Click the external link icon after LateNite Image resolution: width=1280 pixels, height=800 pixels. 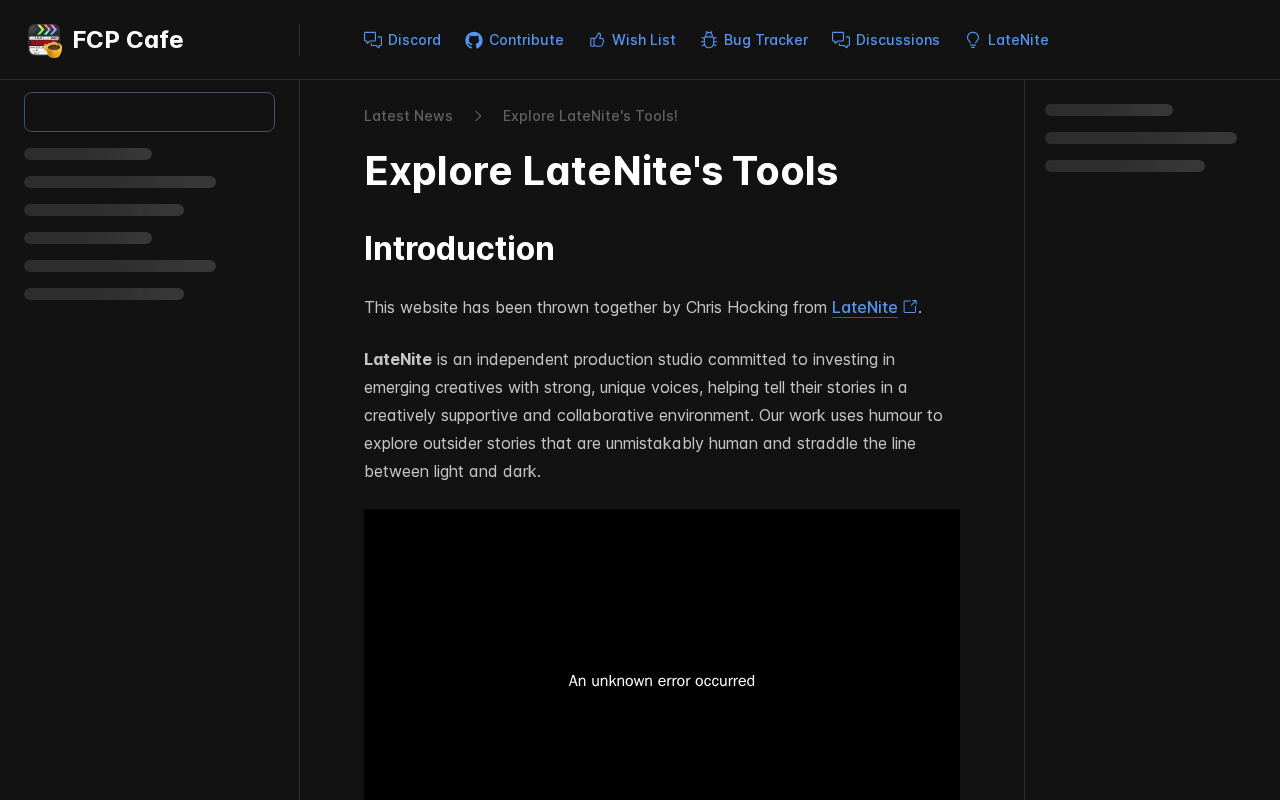pyautogui.click(x=910, y=307)
